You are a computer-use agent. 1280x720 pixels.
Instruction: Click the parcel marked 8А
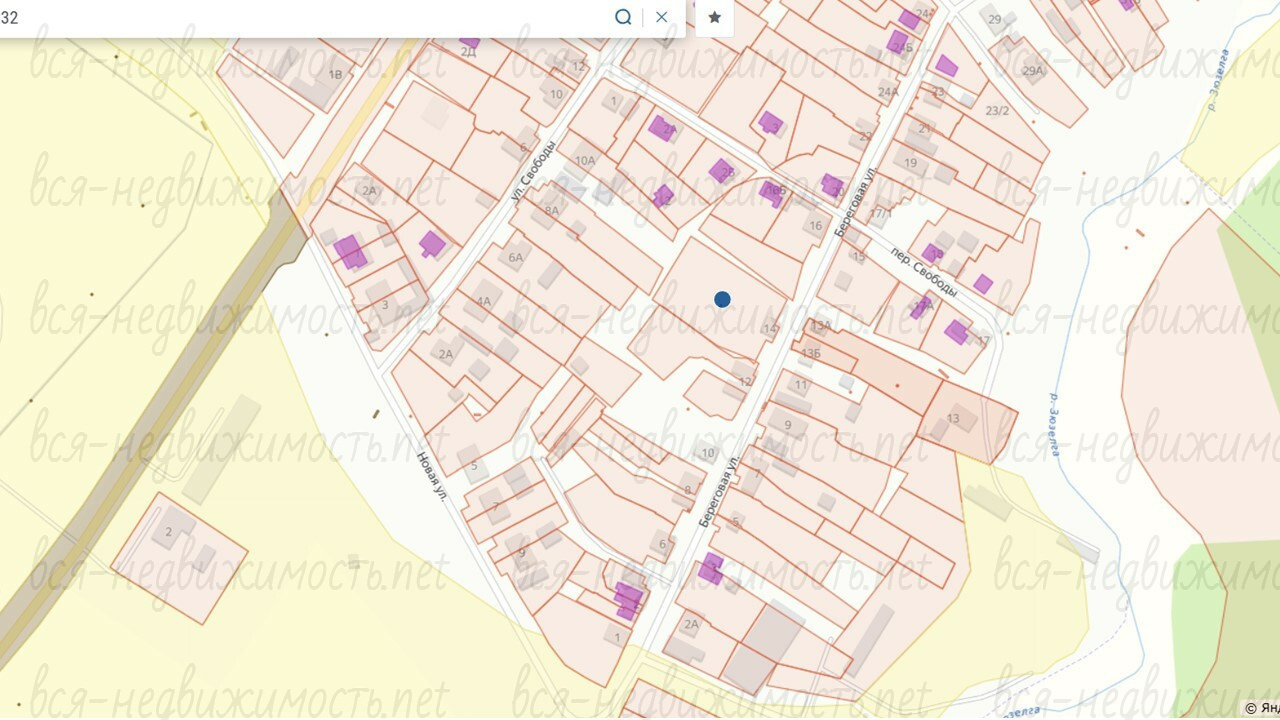coord(552,211)
